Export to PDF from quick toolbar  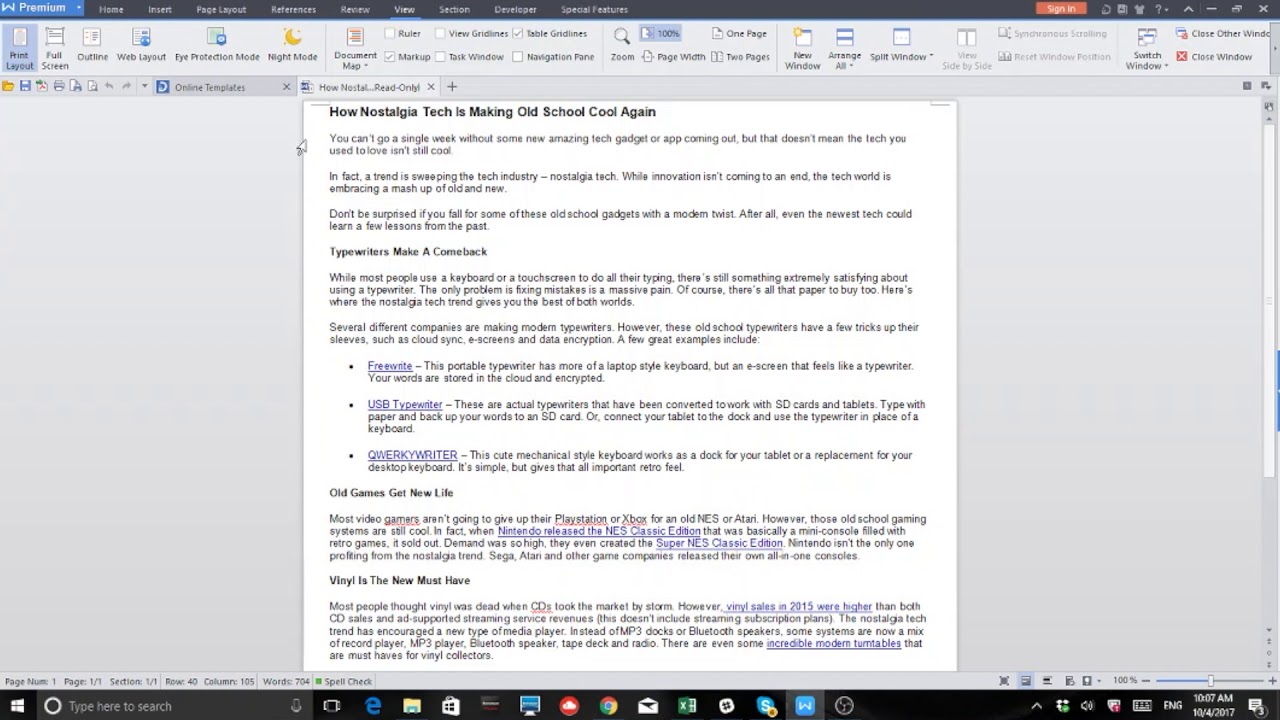pyautogui.click(x=42, y=87)
